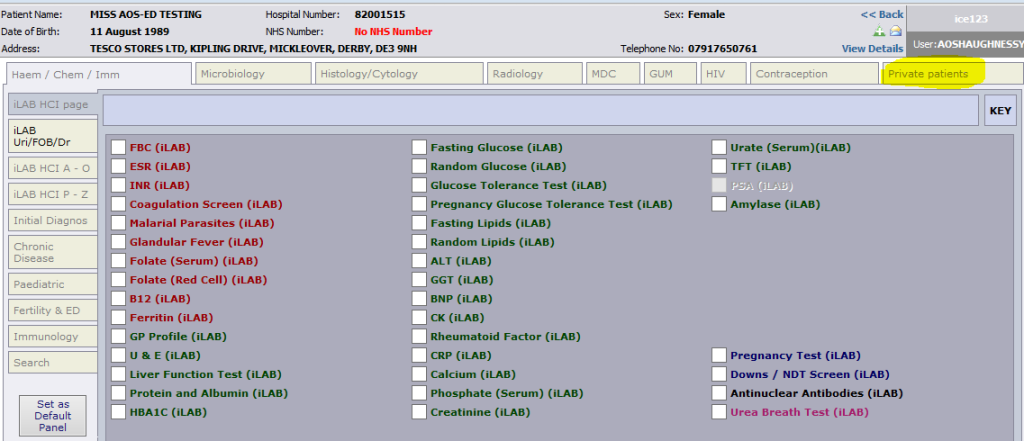The image size is (1024, 441).
Task: Tick Fasting Glucose (iLAB) checkbox
Action: point(419,148)
